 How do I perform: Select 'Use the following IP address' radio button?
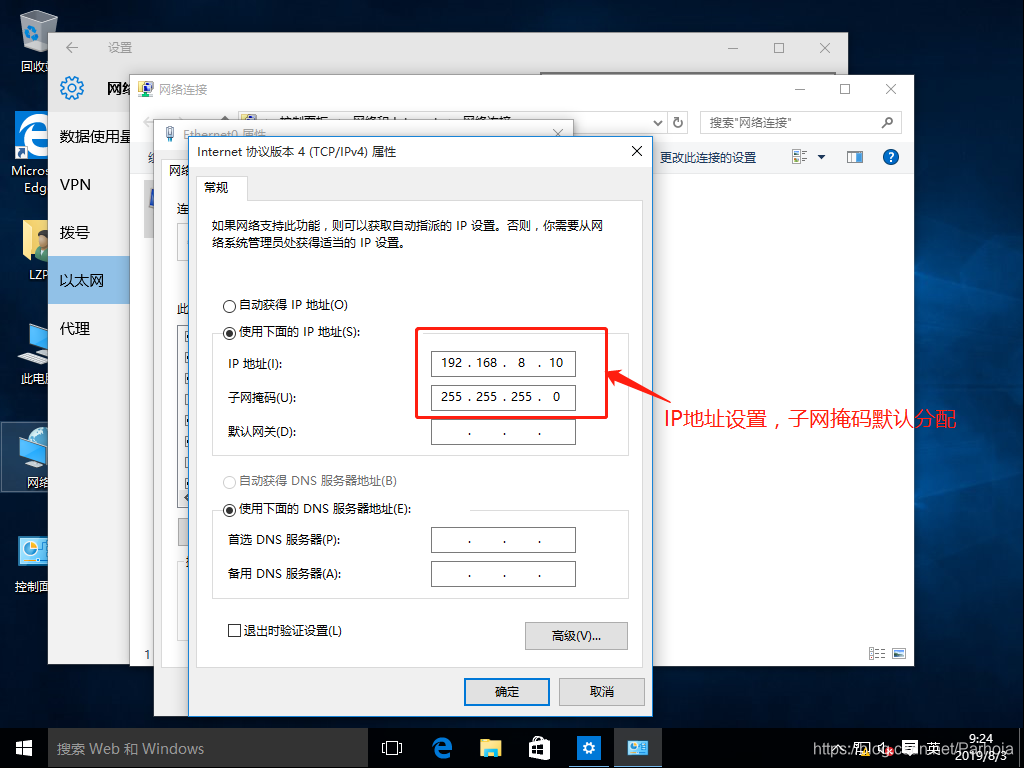[229, 333]
